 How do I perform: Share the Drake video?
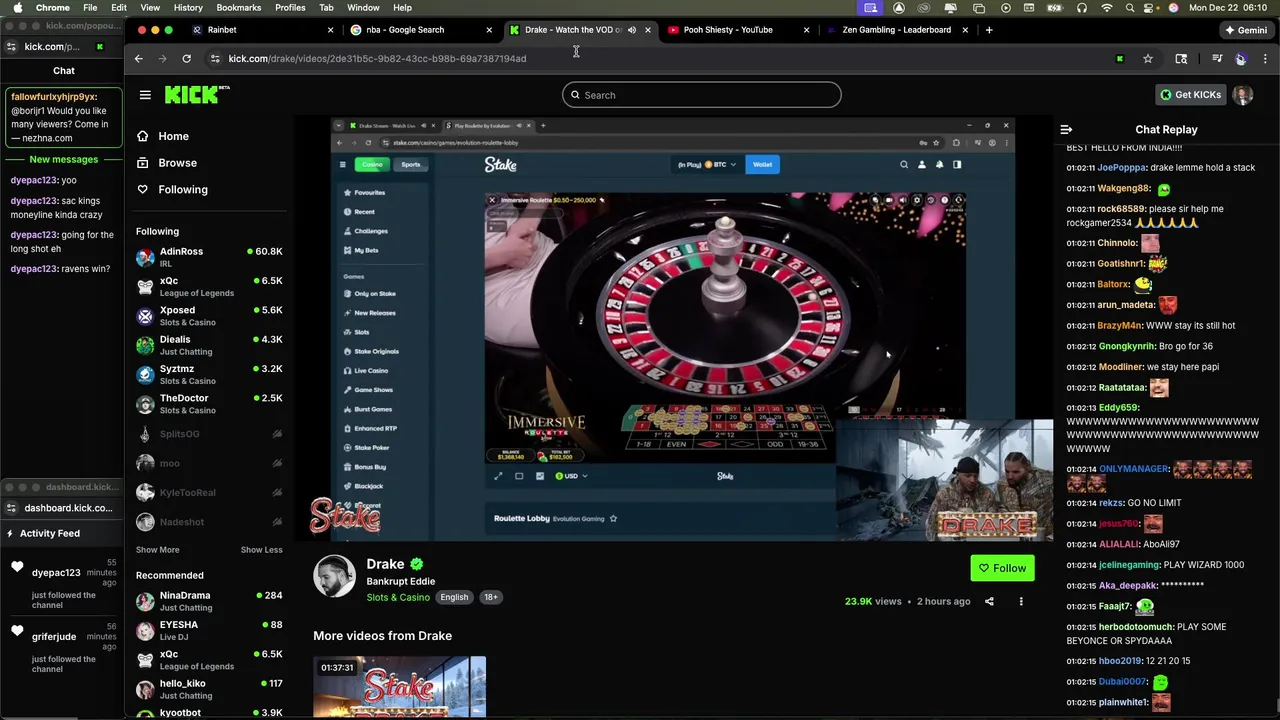pos(989,601)
